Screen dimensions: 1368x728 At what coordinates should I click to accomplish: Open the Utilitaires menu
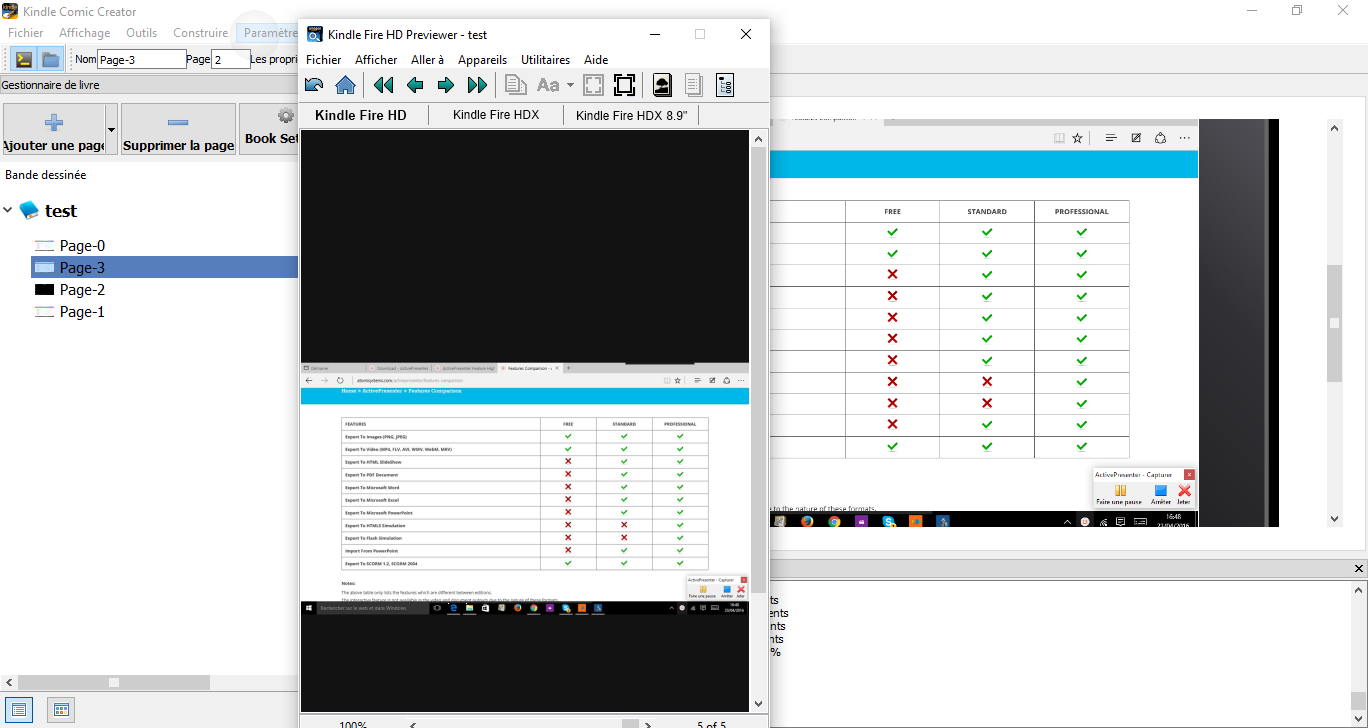tap(545, 60)
